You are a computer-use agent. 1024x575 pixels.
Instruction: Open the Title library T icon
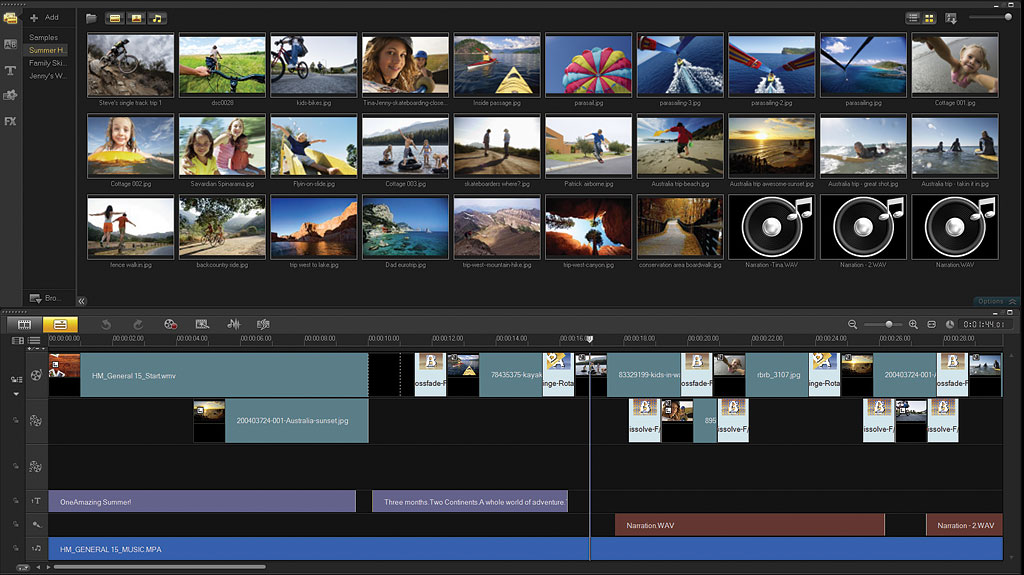[10, 70]
